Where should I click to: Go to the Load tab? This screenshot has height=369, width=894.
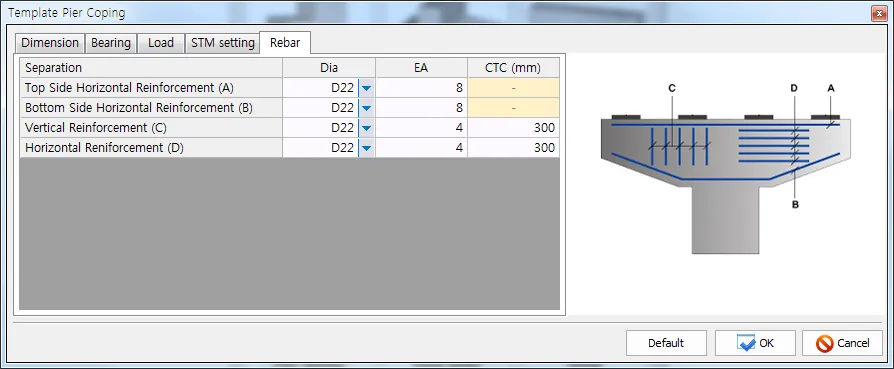[160, 43]
